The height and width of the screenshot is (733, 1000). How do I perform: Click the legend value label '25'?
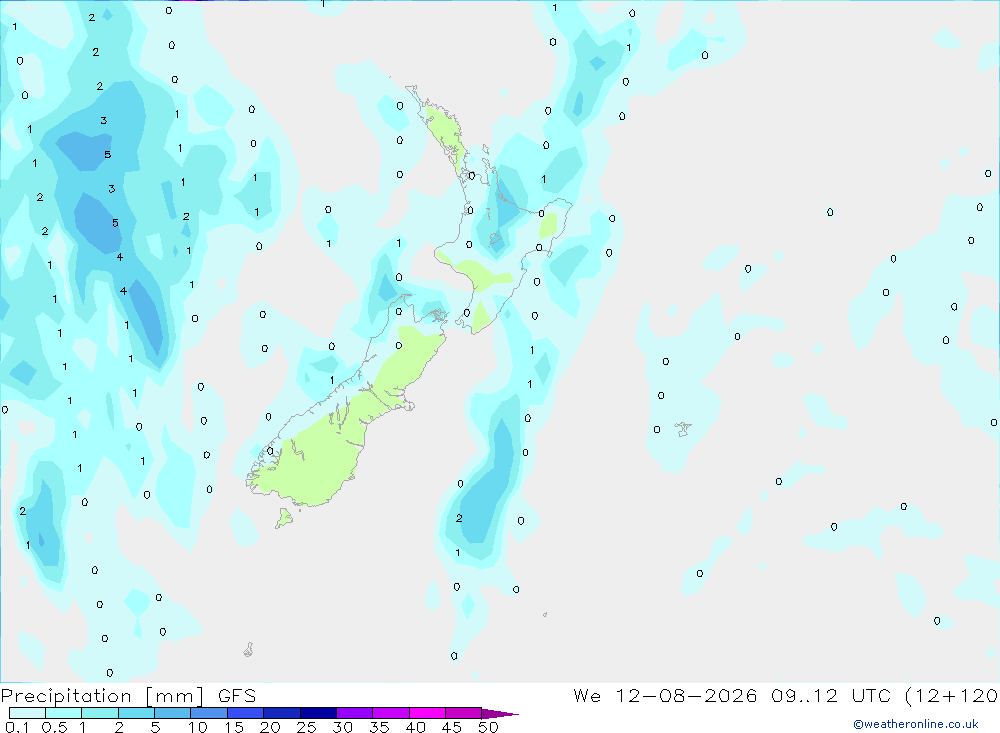306,727
